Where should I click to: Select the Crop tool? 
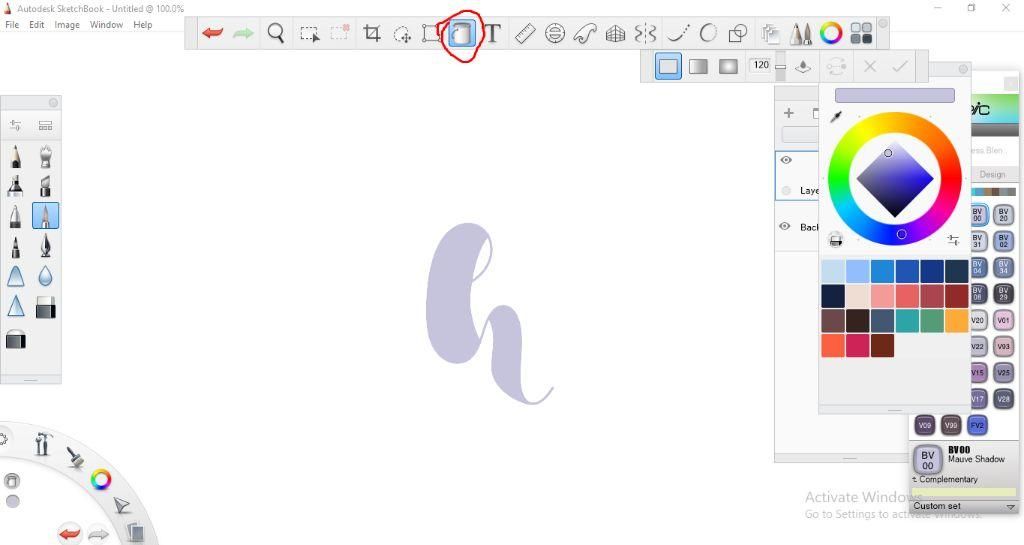coord(372,33)
